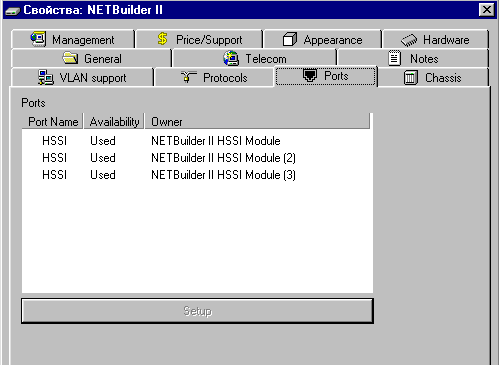Sort by Availability column header

(x=114, y=121)
